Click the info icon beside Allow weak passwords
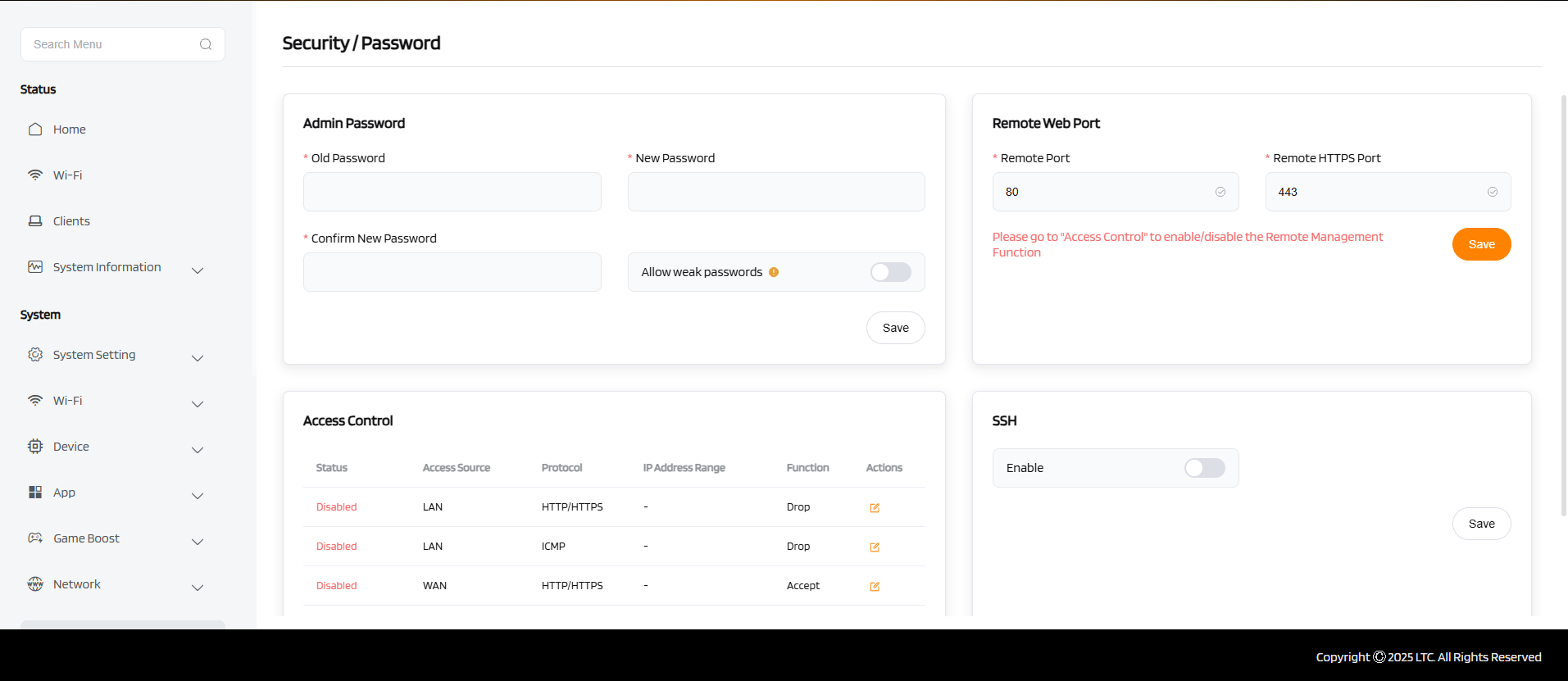Viewport: 1568px width, 681px height. click(774, 272)
